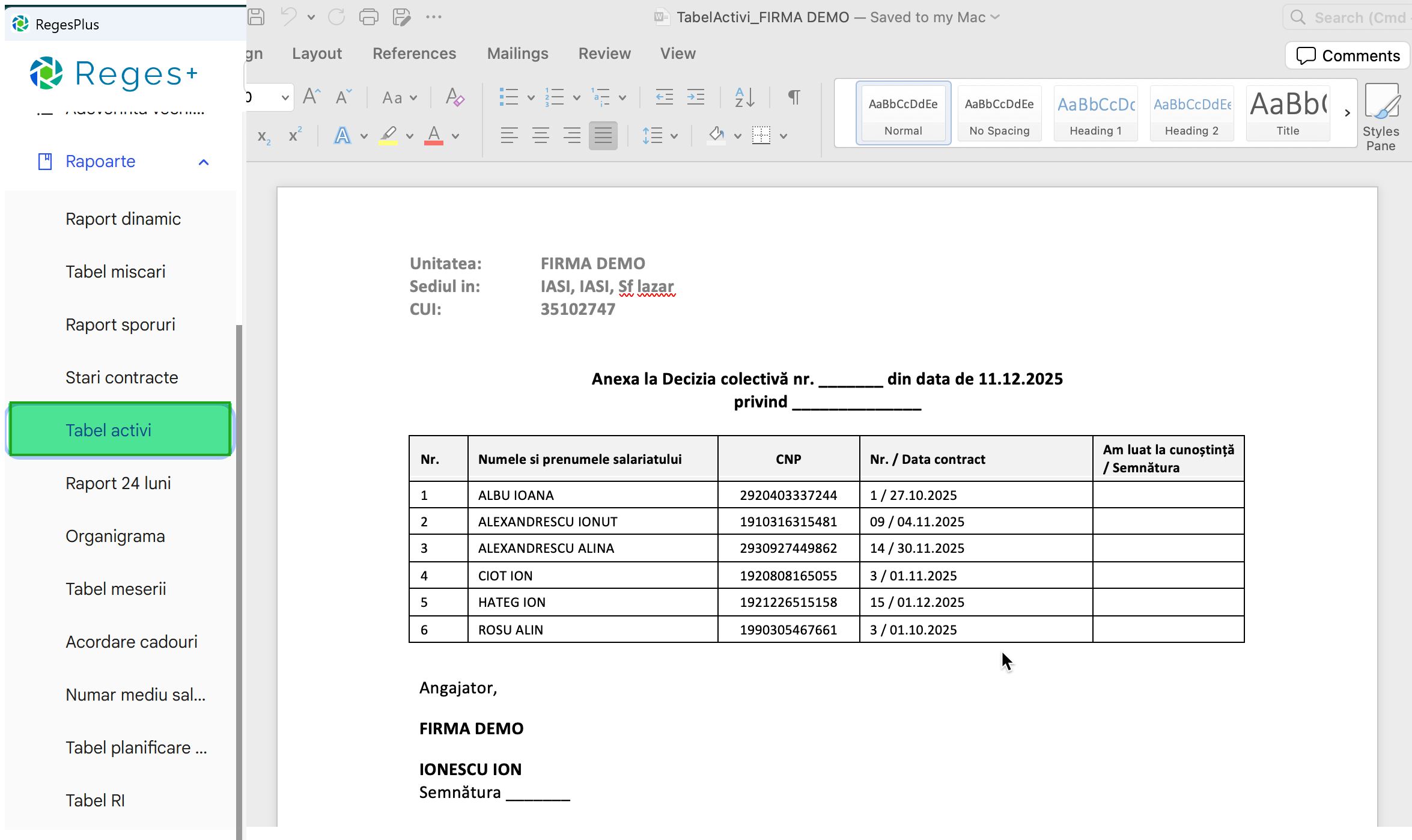Apply superscript formatting
Viewport: 1412px width, 840px height.
coord(294,135)
